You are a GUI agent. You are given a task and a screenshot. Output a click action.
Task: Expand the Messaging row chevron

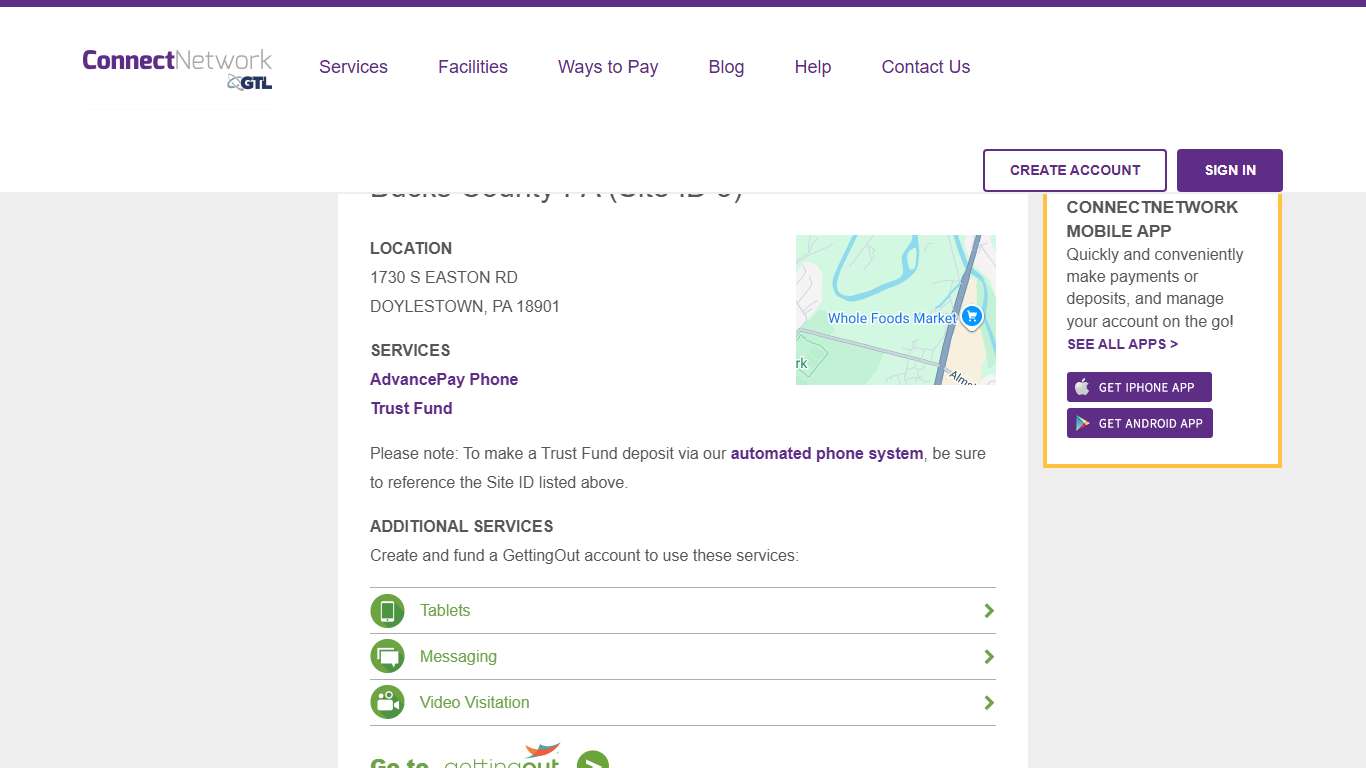pyautogui.click(x=988, y=656)
